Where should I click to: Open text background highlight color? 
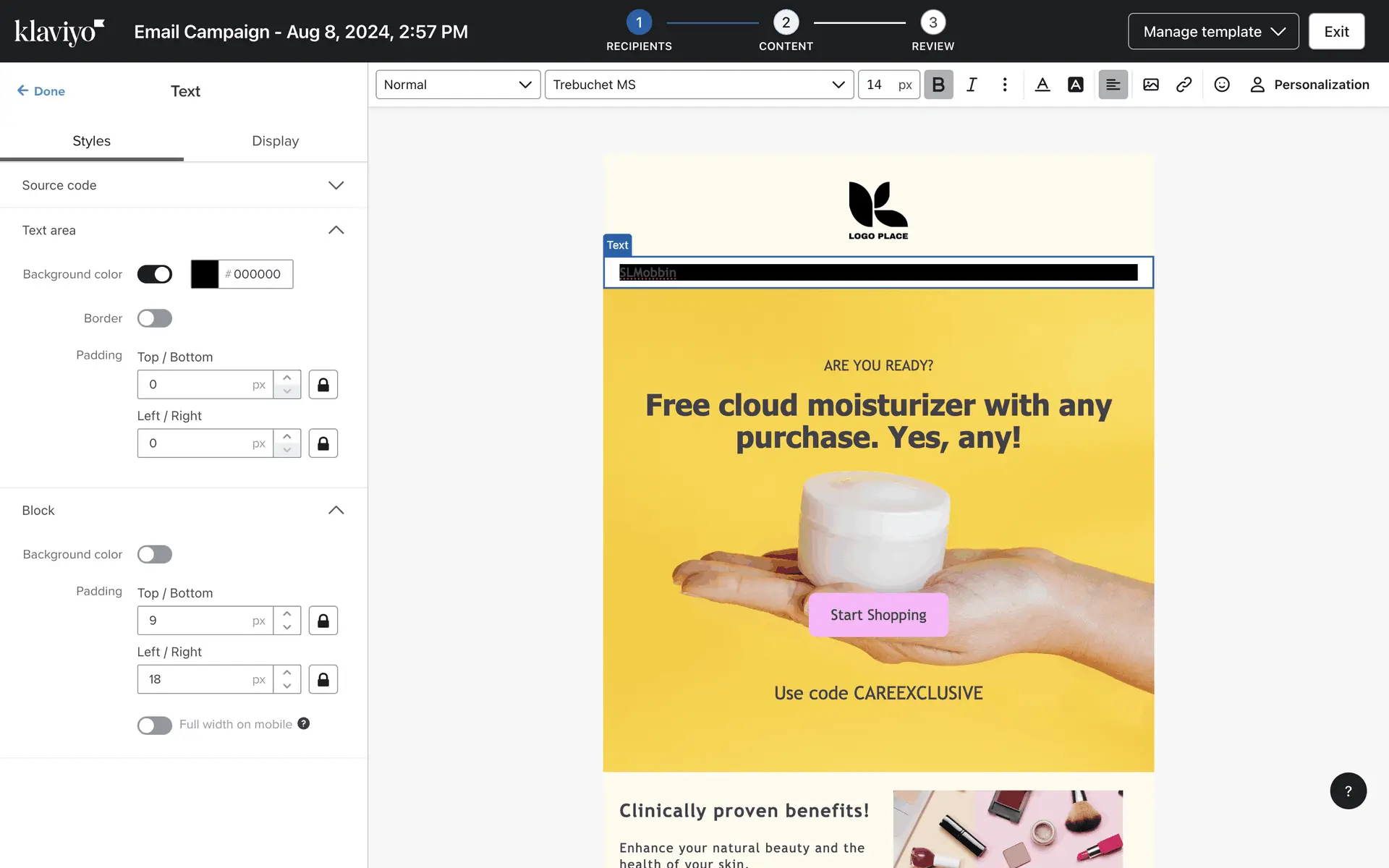click(x=1076, y=85)
